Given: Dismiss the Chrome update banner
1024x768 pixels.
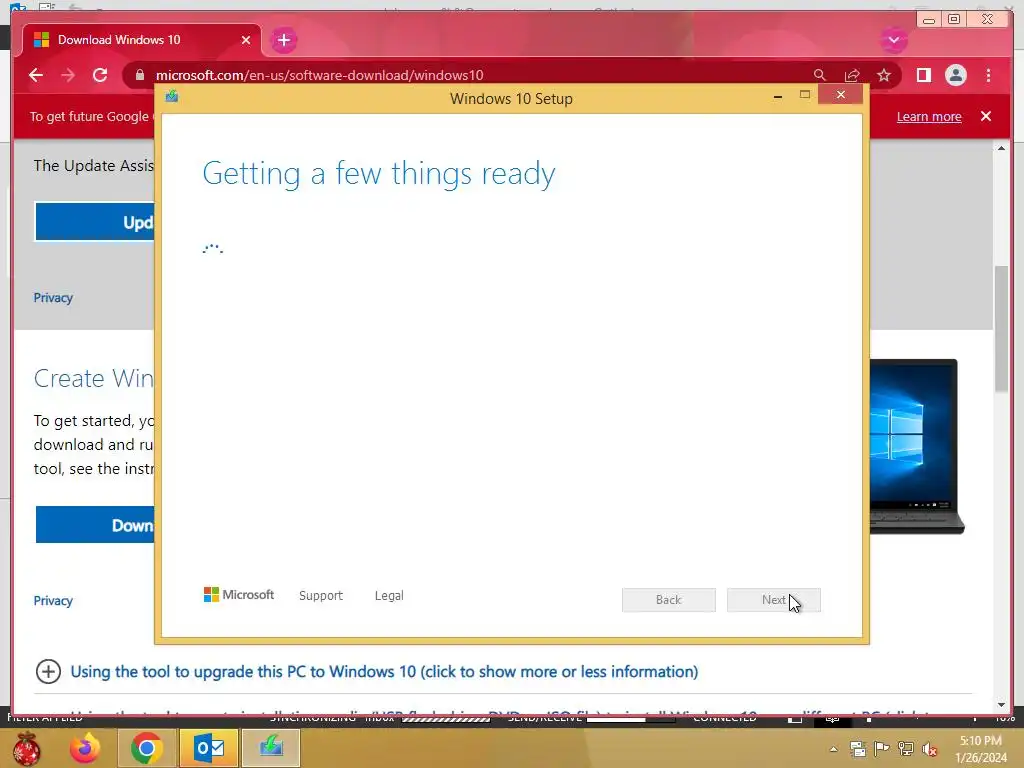Looking at the screenshot, I should [986, 116].
